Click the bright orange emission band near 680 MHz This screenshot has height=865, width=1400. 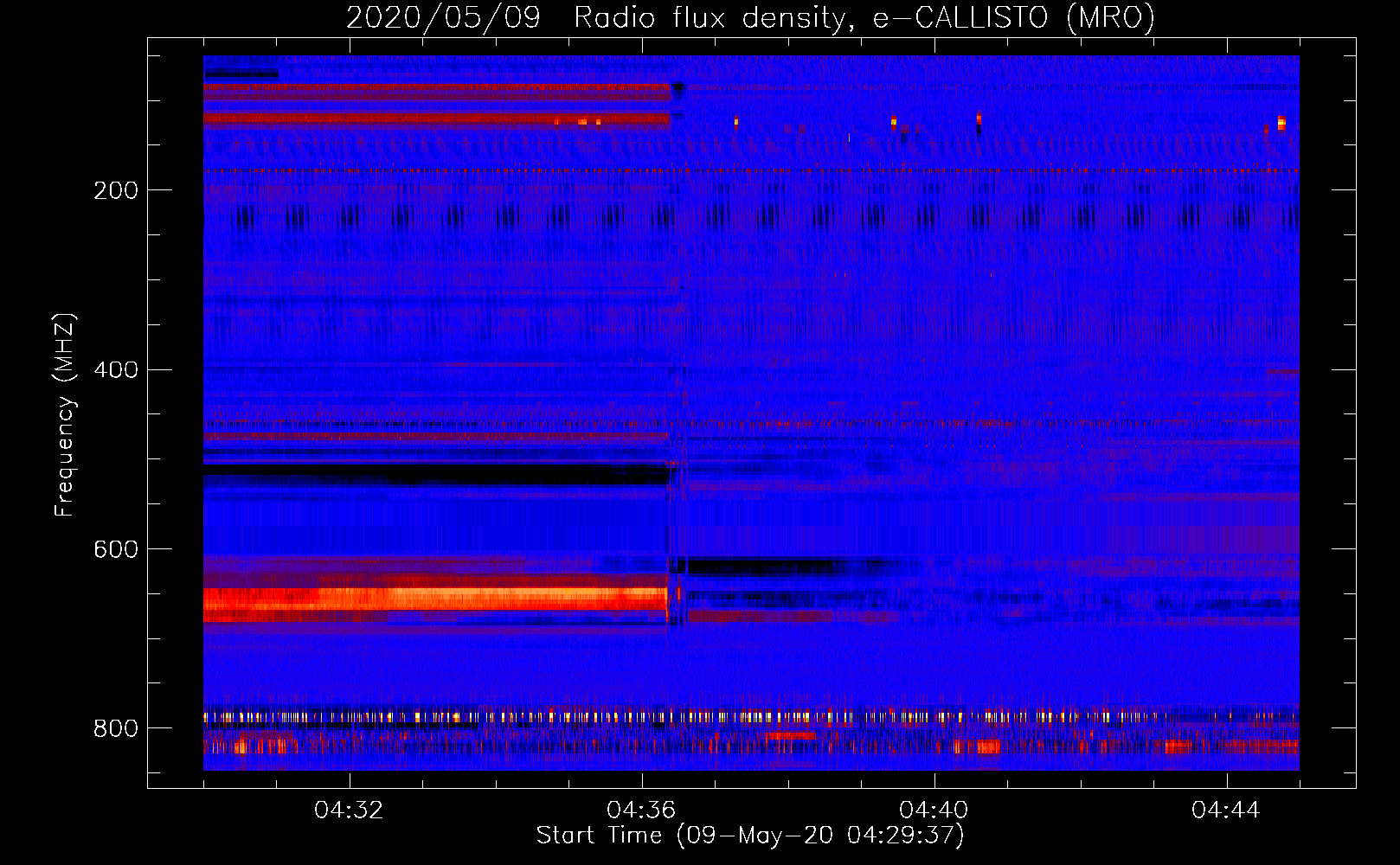click(x=435, y=599)
